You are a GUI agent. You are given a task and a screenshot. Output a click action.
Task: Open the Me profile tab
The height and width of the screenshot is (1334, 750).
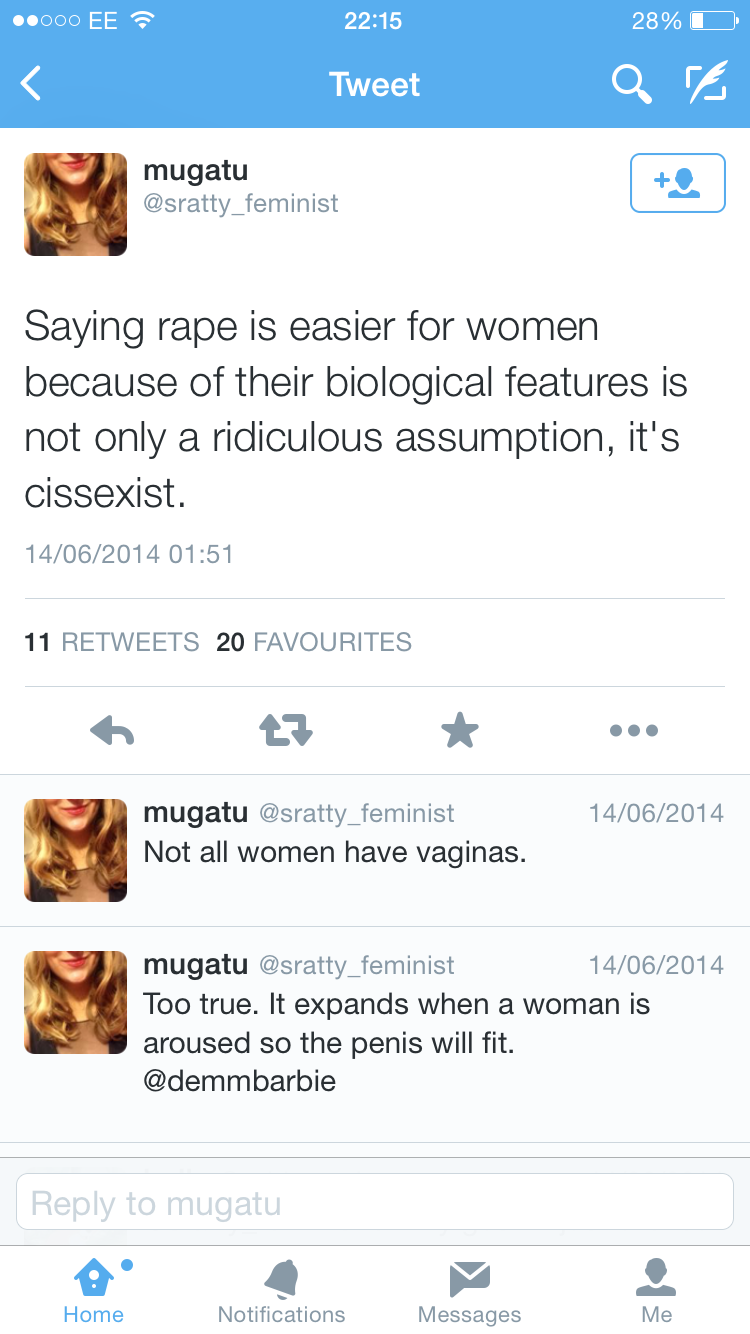656,1290
